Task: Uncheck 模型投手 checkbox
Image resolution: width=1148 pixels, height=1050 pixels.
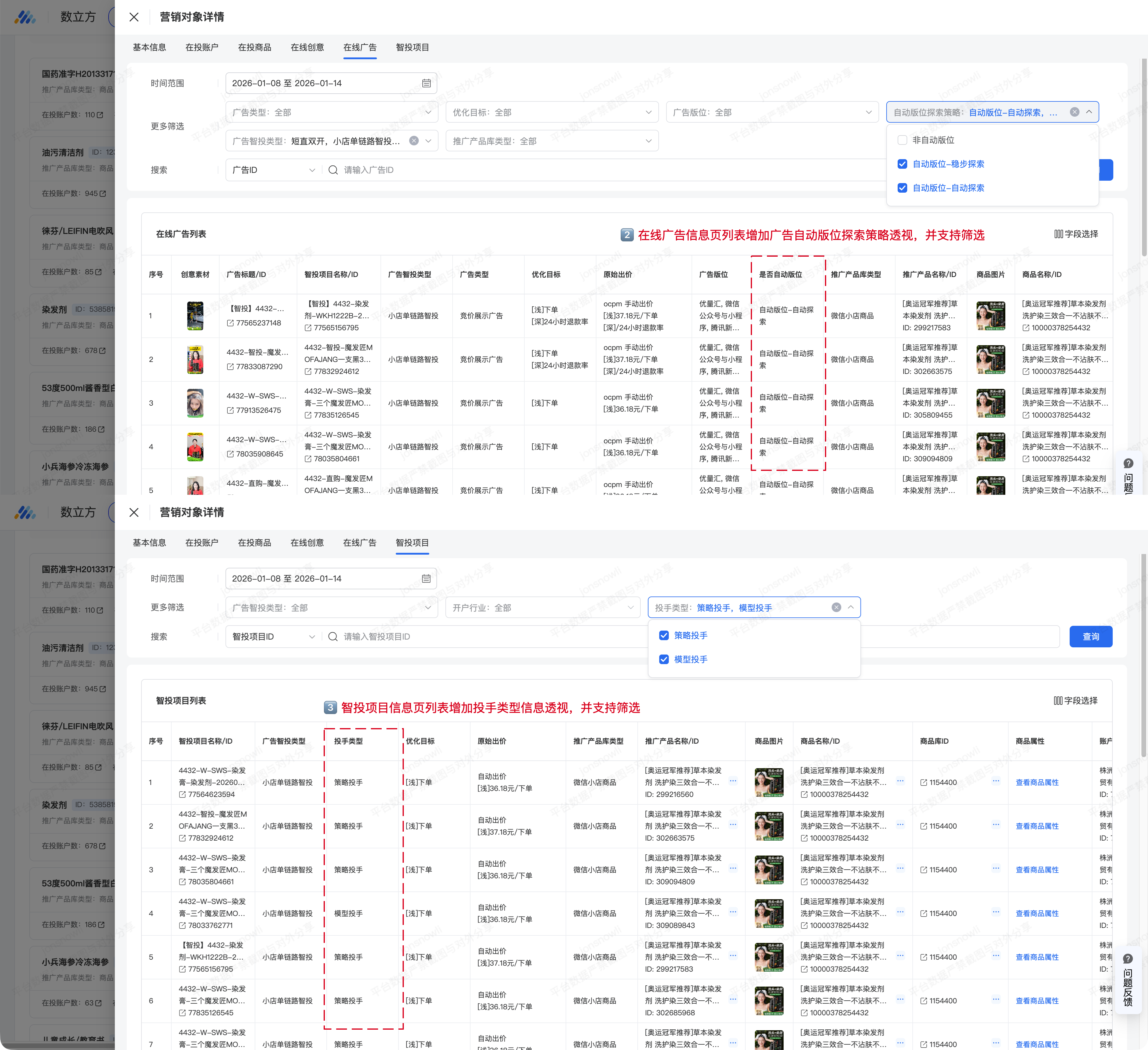Action: tap(664, 659)
